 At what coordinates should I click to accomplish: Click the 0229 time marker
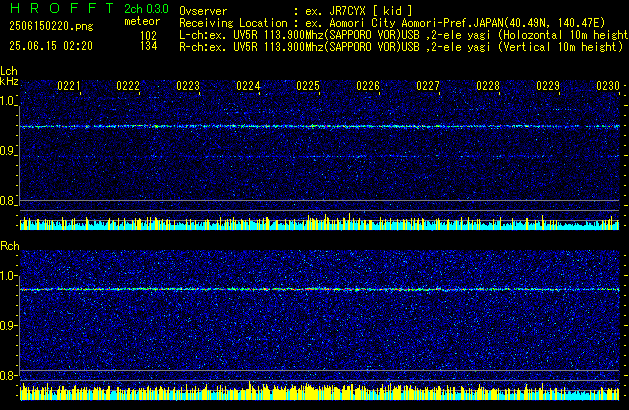[x=548, y=86]
